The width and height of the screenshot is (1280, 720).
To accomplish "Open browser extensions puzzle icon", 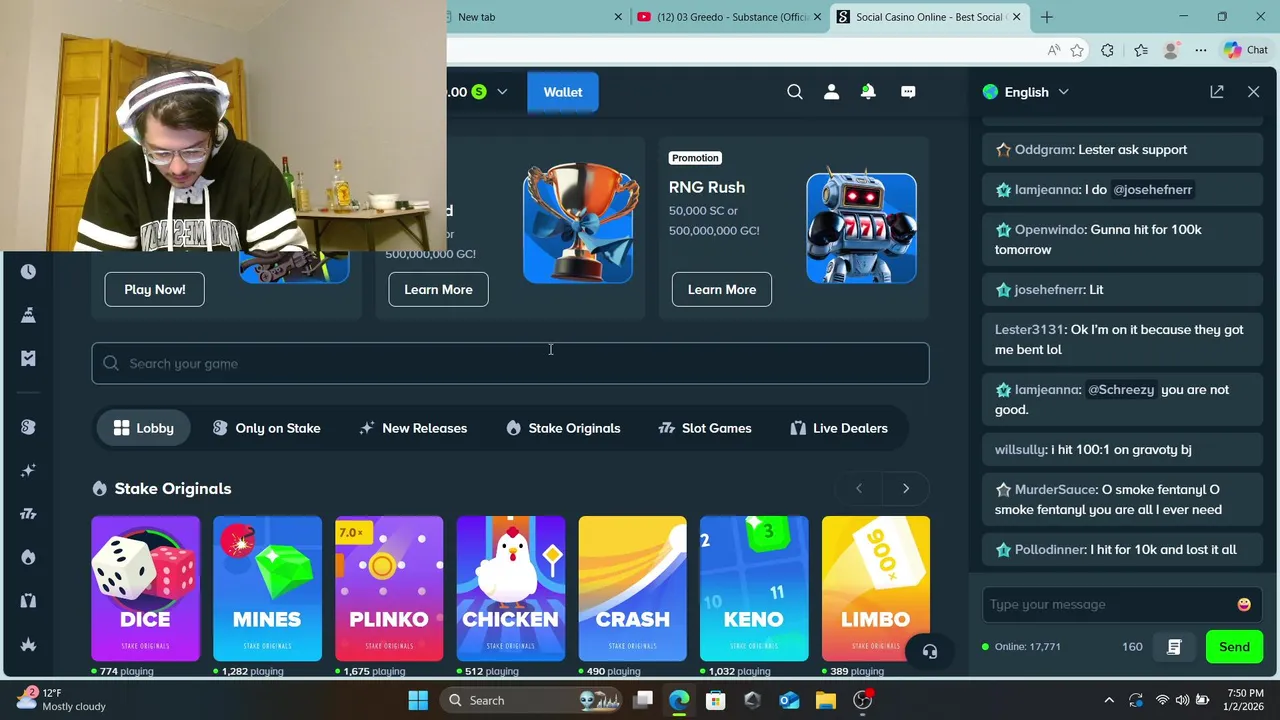I will 1107,50.
